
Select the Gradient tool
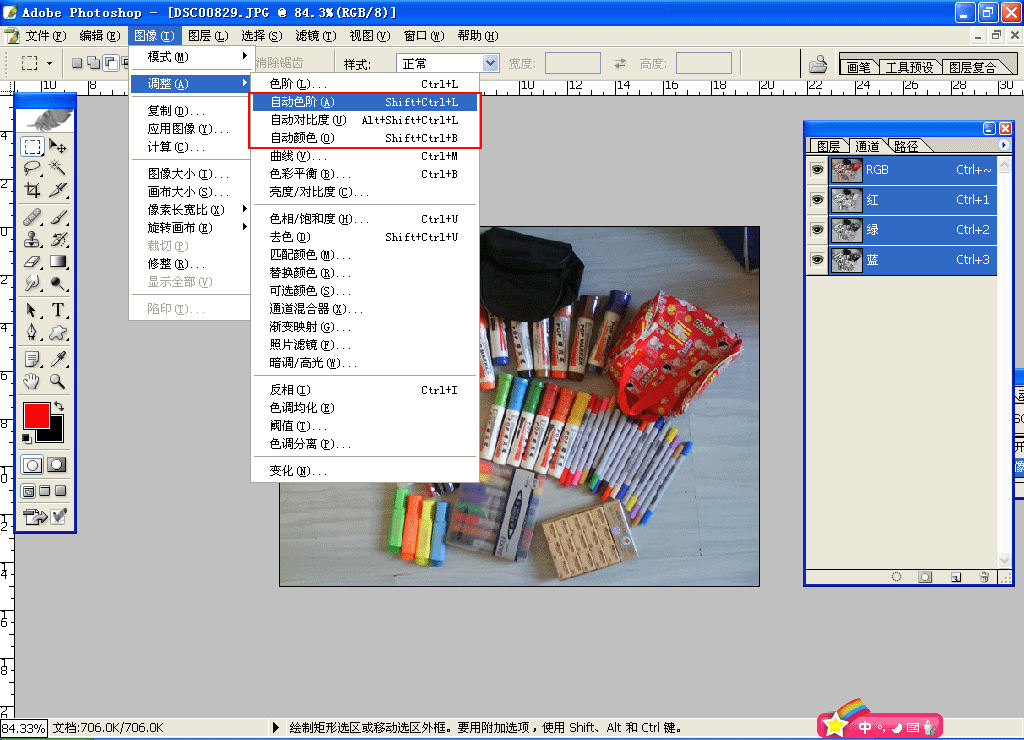click(57, 261)
